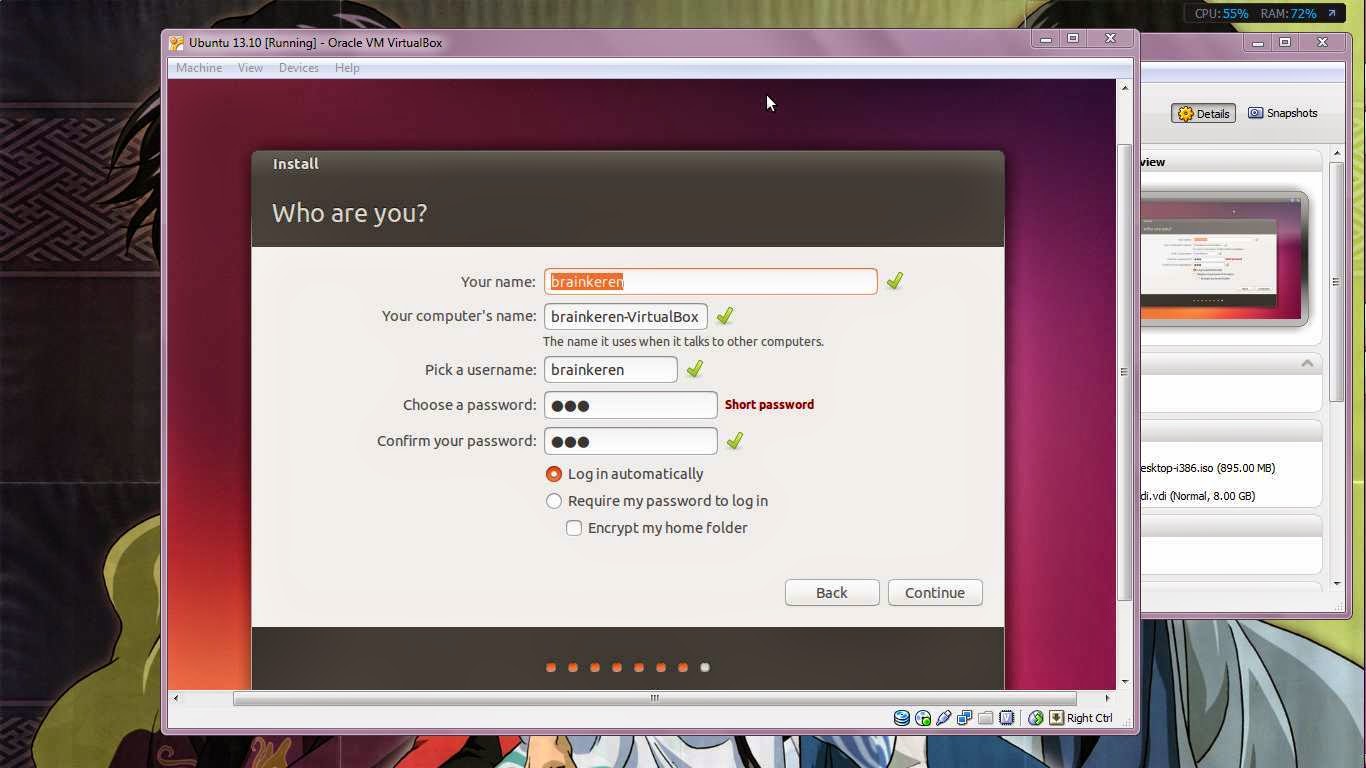Click the gear icon on the Details button
The width and height of the screenshot is (1366, 768).
(x=1186, y=114)
